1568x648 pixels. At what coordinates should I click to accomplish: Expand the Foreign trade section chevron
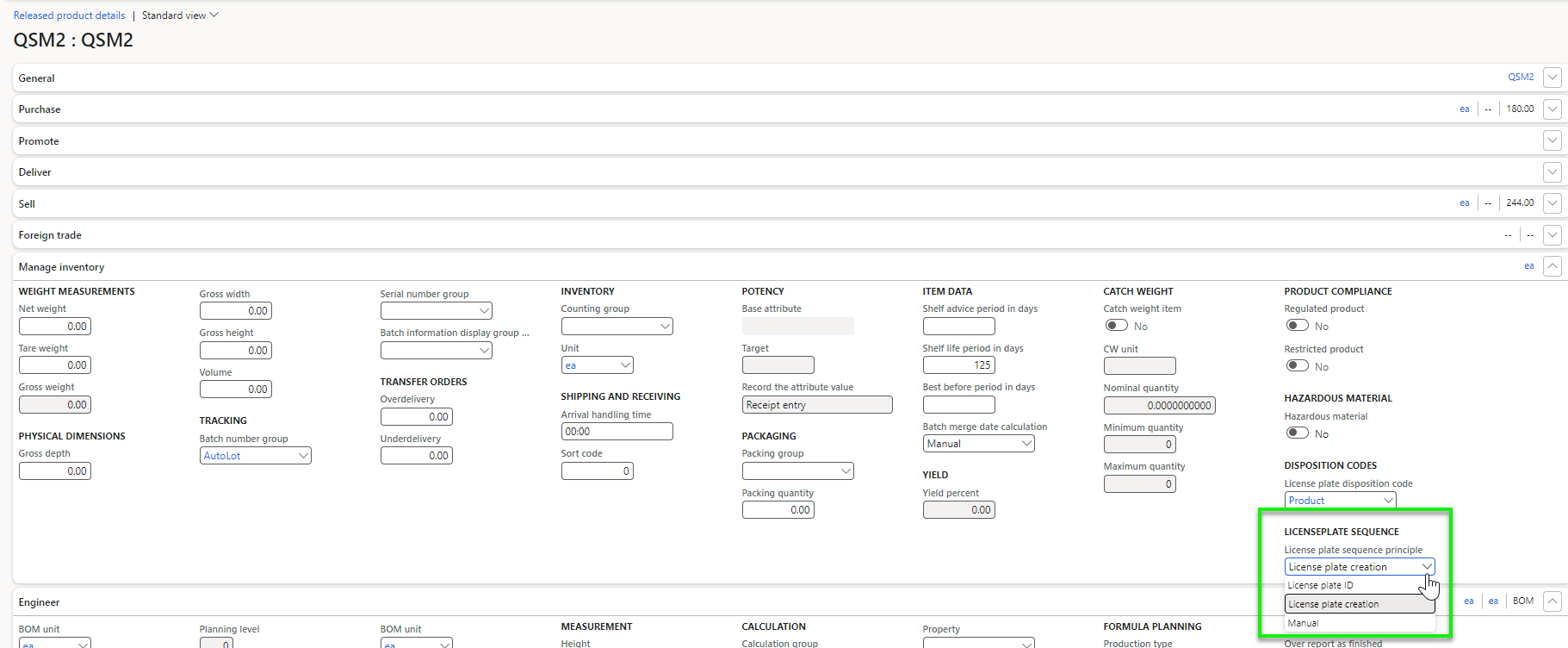click(1553, 235)
